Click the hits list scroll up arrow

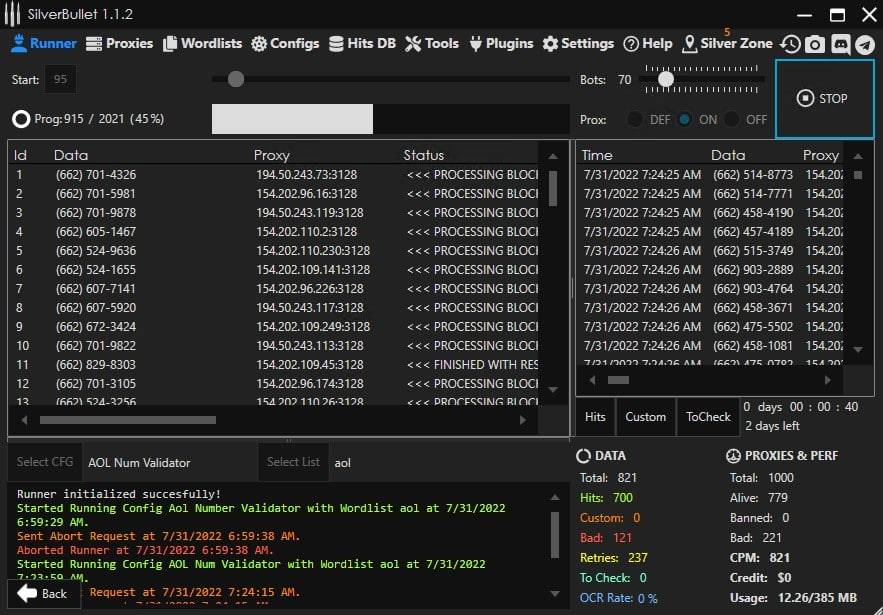pos(857,156)
